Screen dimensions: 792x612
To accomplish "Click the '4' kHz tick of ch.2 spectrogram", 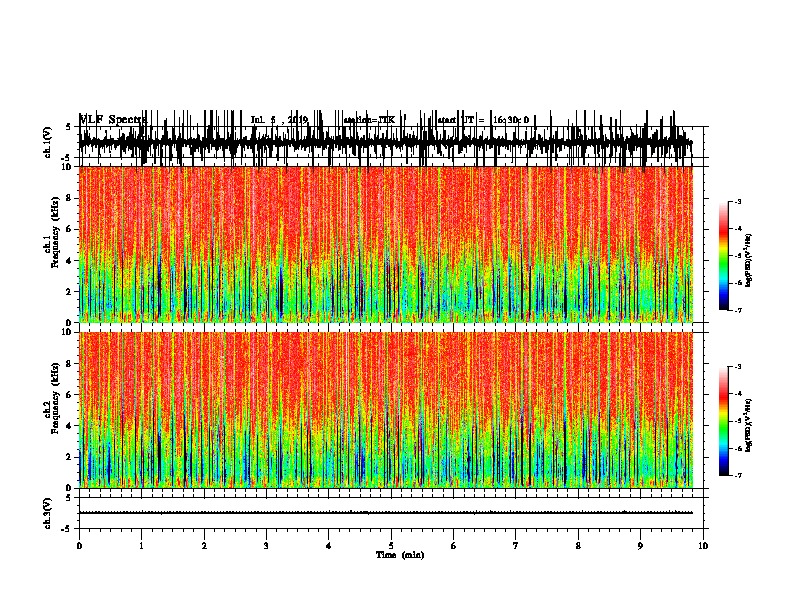I will pyautogui.click(x=70, y=426).
